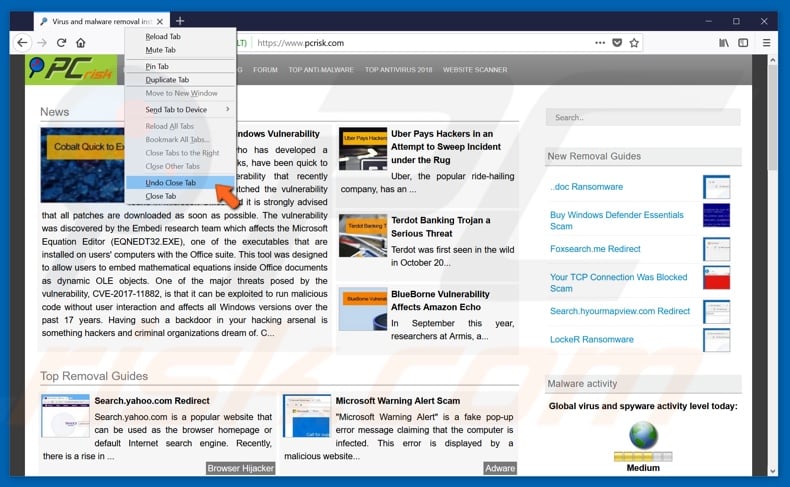790x487 pixels.
Task: Click the PCrisk logo
Action: click(x=71, y=69)
